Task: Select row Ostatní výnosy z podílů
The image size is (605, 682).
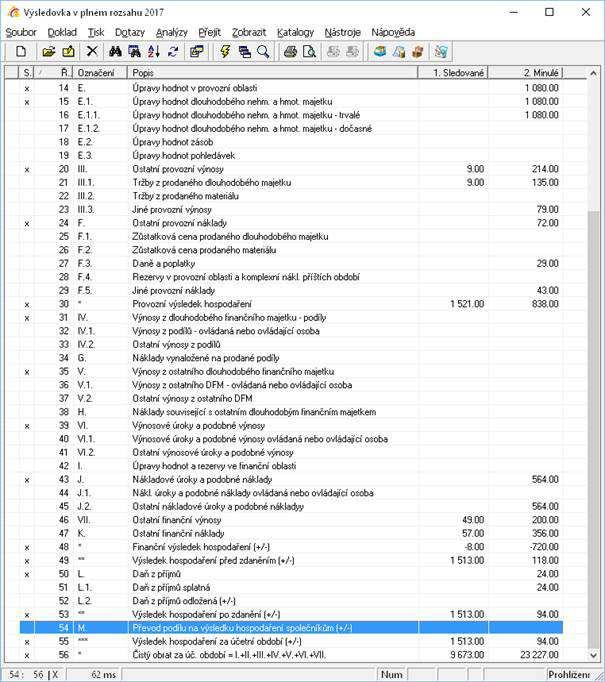Action: pos(291,344)
